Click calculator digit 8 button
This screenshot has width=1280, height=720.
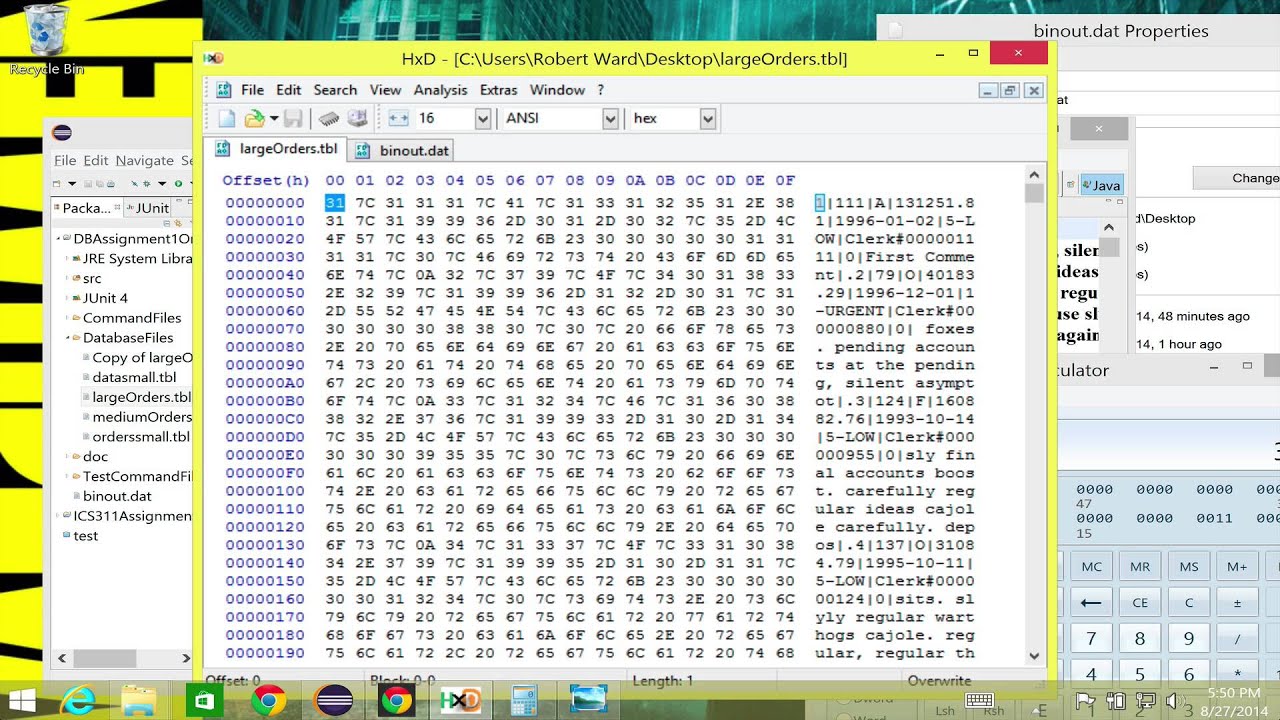(x=1140, y=639)
